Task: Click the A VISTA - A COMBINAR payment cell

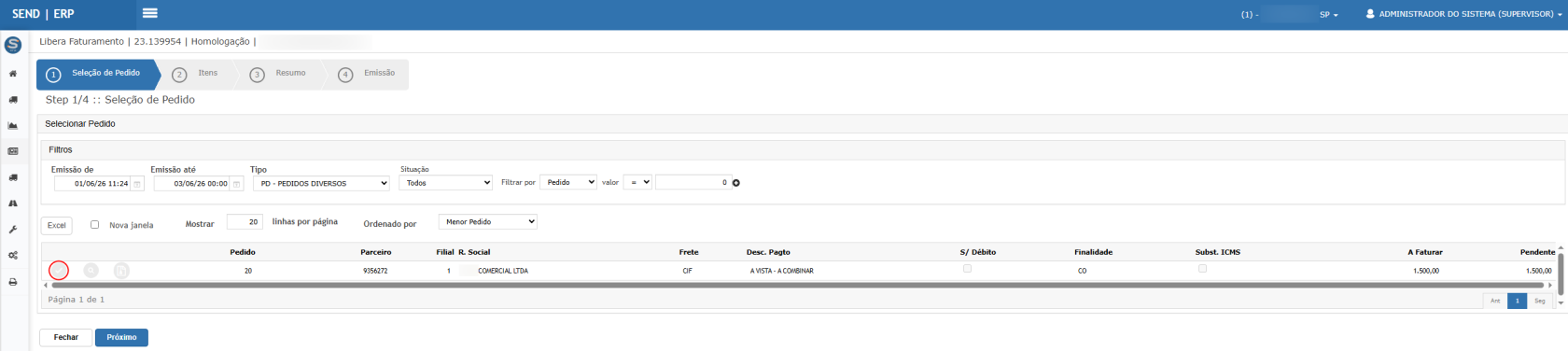Action: [781, 271]
